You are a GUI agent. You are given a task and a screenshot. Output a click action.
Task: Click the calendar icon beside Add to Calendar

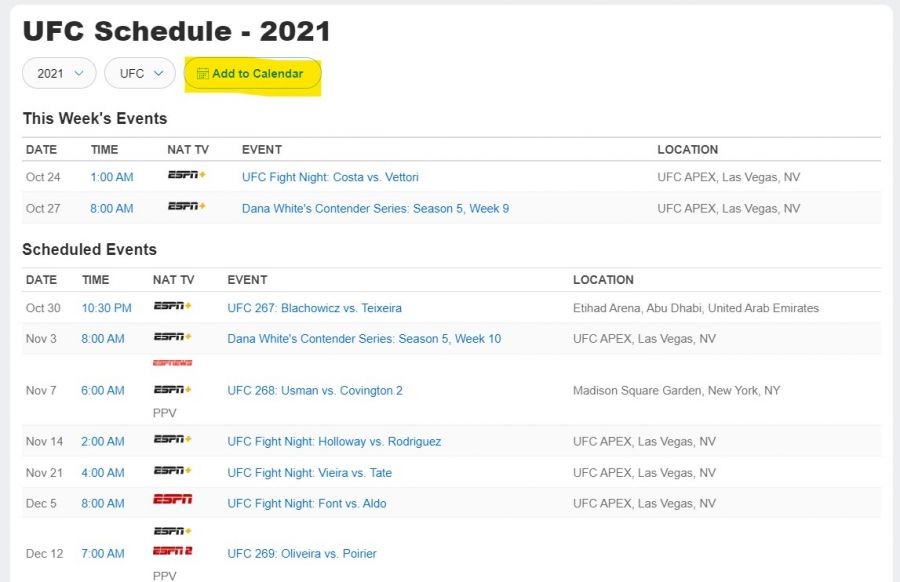203,74
